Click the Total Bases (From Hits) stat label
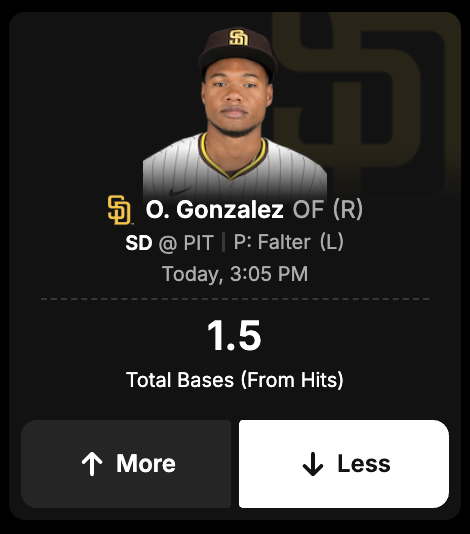Viewport: 470px width, 534px height. (x=235, y=380)
